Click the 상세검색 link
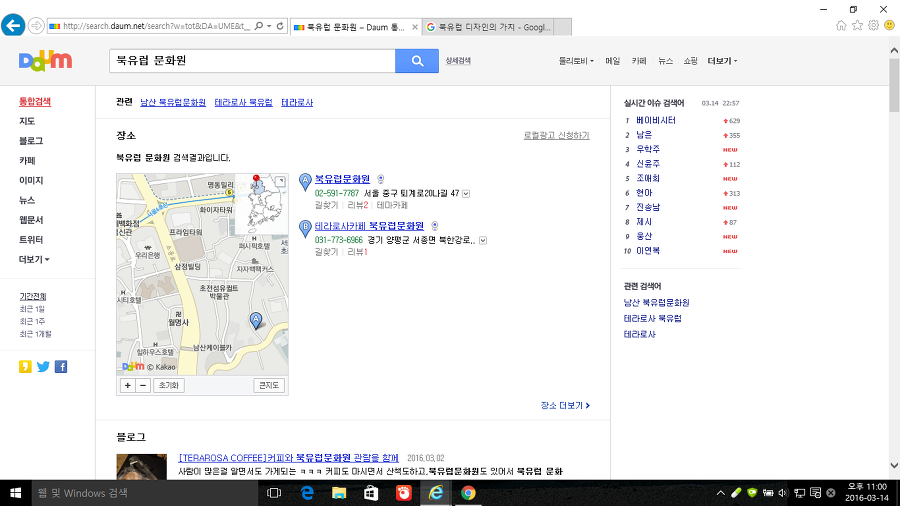 point(458,61)
